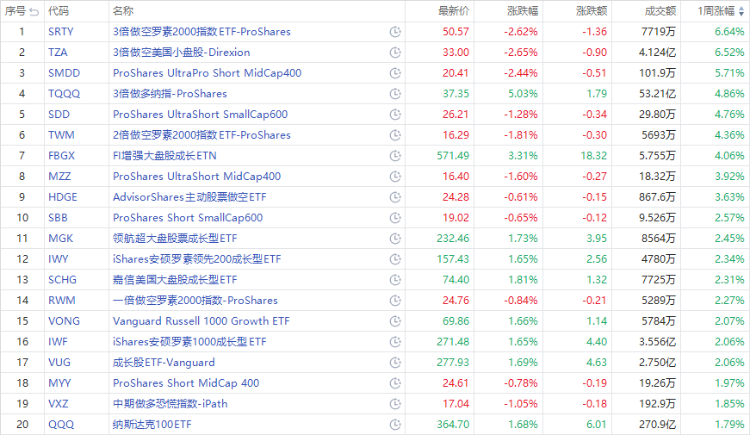Sort by 涨跌额 column header
This screenshot has width=750, height=435.
tap(591, 11)
